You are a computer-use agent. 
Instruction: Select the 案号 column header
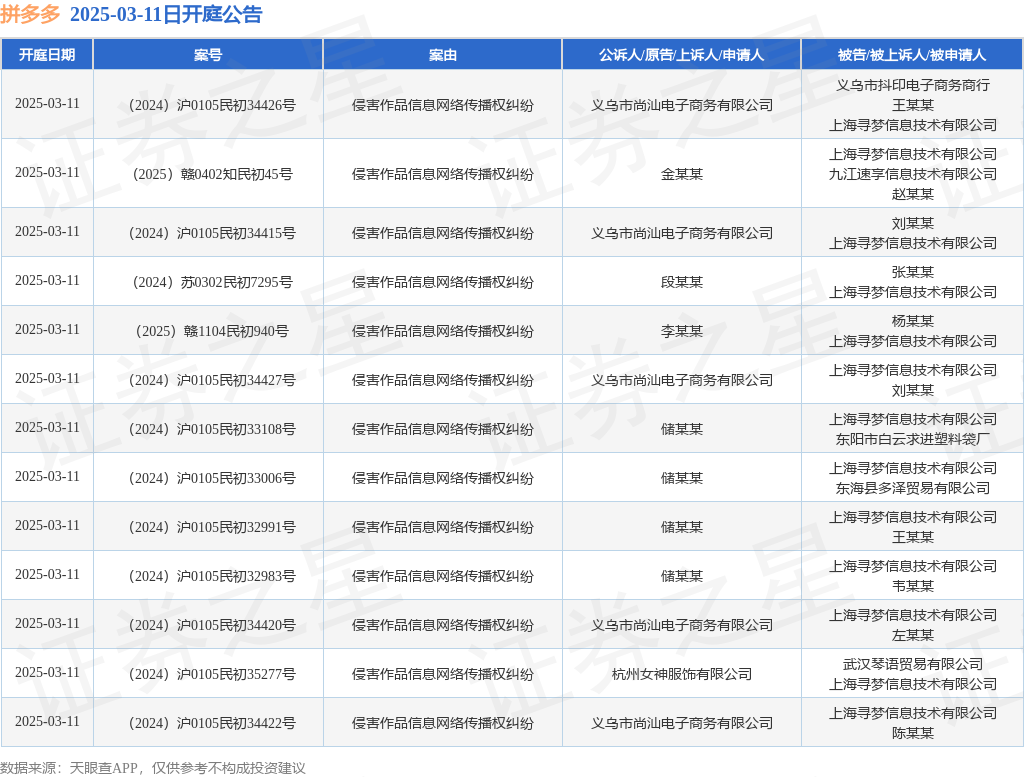(208, 55)
